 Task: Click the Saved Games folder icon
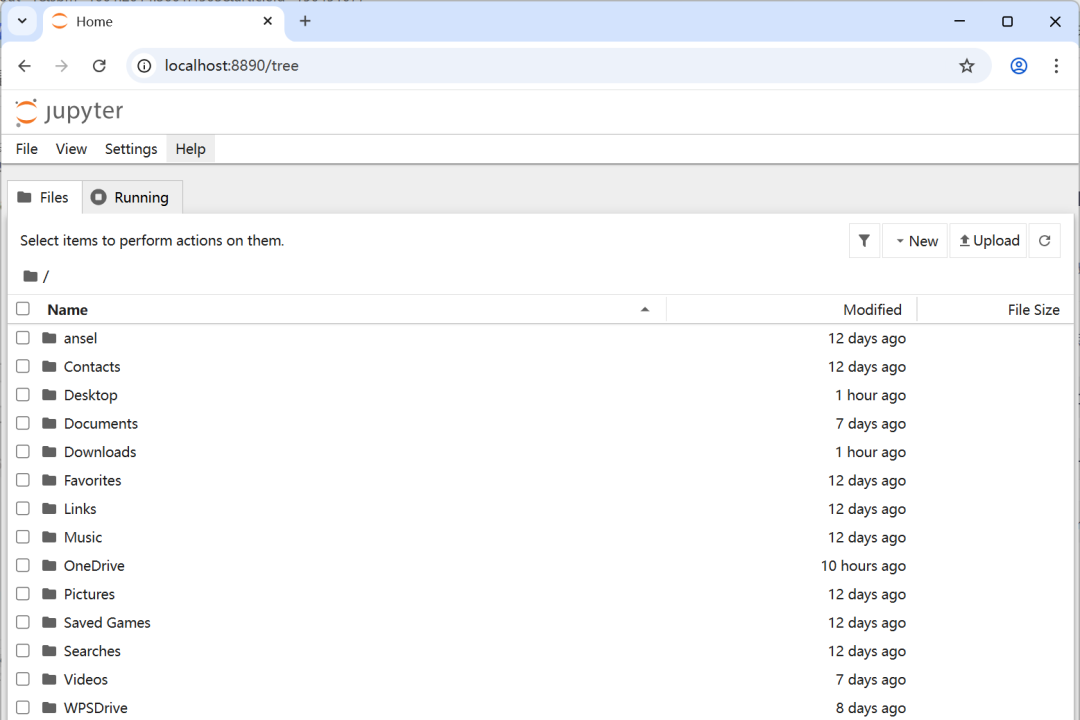click(49, 622)
